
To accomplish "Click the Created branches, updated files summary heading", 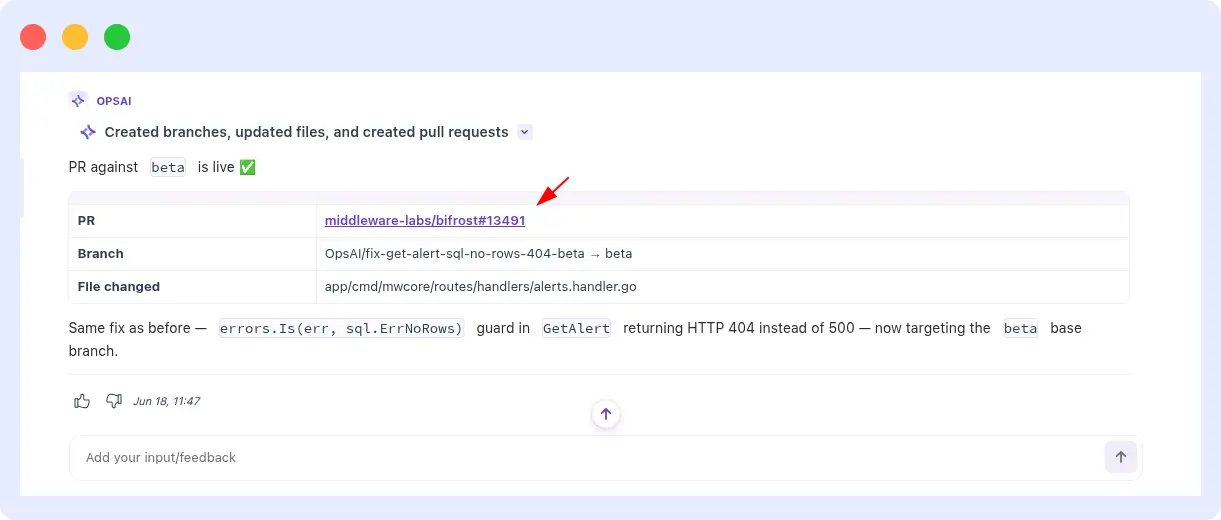I will [x=307, y=132].
